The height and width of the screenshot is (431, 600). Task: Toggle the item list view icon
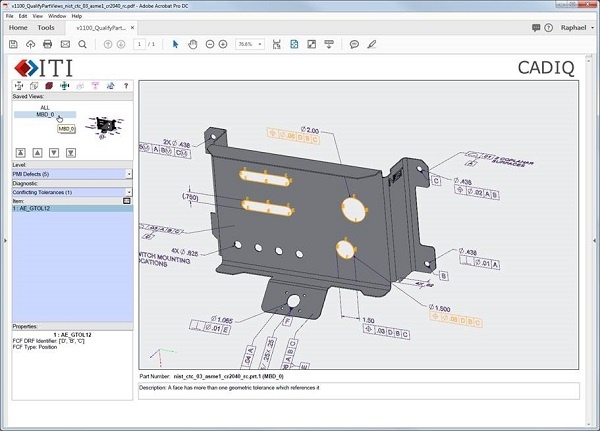coord(127,201)
